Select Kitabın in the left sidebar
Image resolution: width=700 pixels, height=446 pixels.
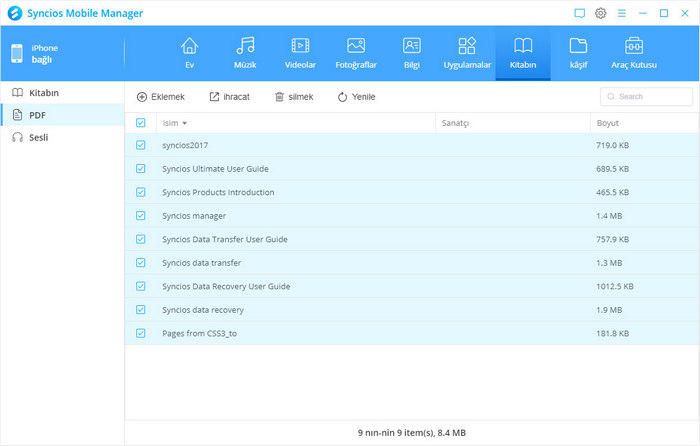point(62,93)
